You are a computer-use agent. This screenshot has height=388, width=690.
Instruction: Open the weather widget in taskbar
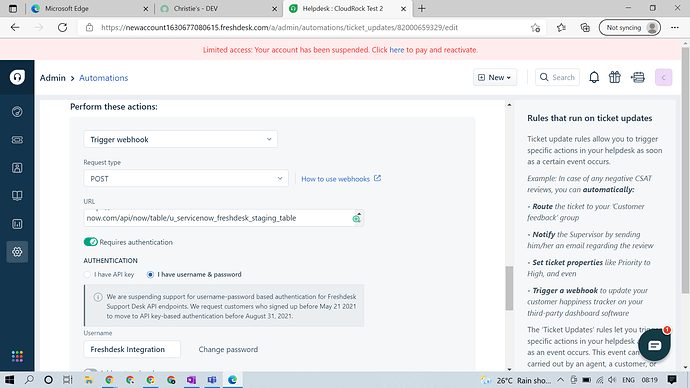[x=516, y=380]
